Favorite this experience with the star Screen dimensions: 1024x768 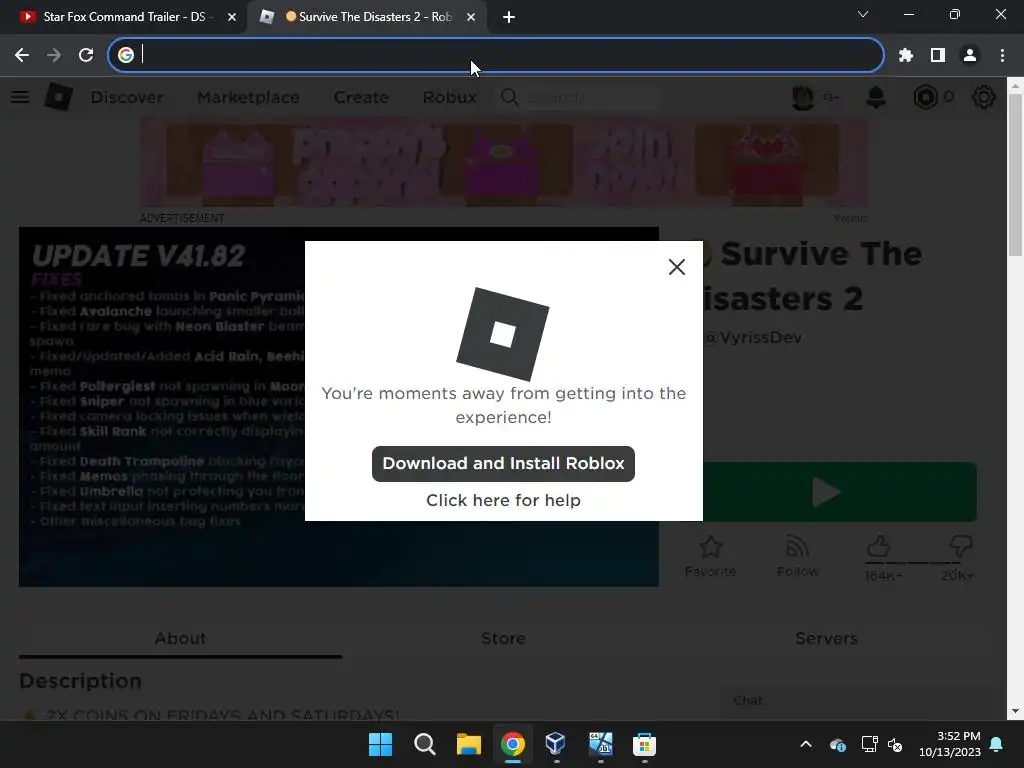(711, 556)
